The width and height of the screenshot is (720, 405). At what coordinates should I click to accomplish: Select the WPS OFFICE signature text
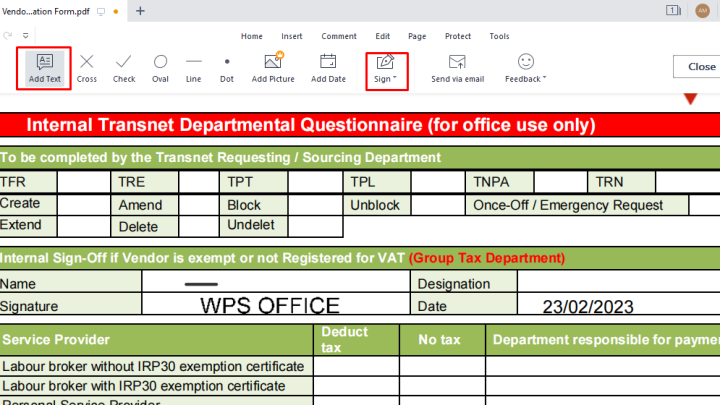270,305
